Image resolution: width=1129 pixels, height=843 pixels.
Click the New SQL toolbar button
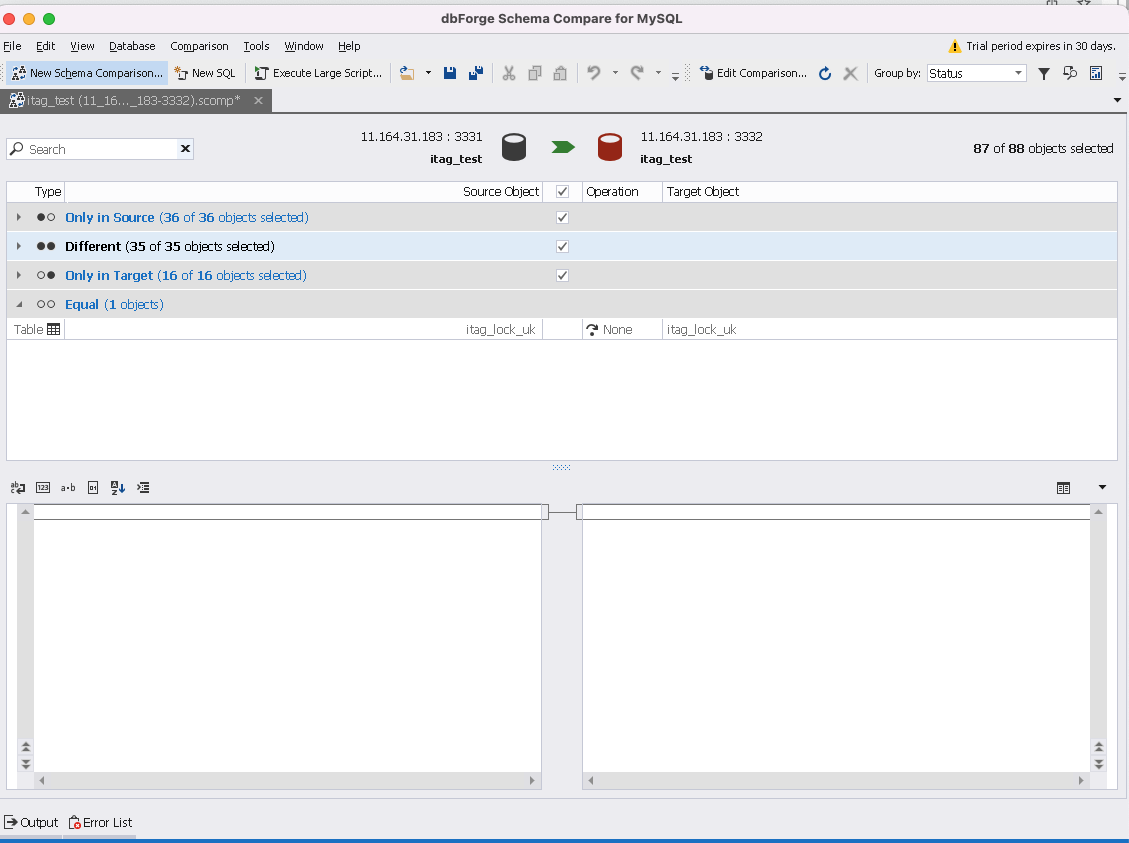click(205, 73)
